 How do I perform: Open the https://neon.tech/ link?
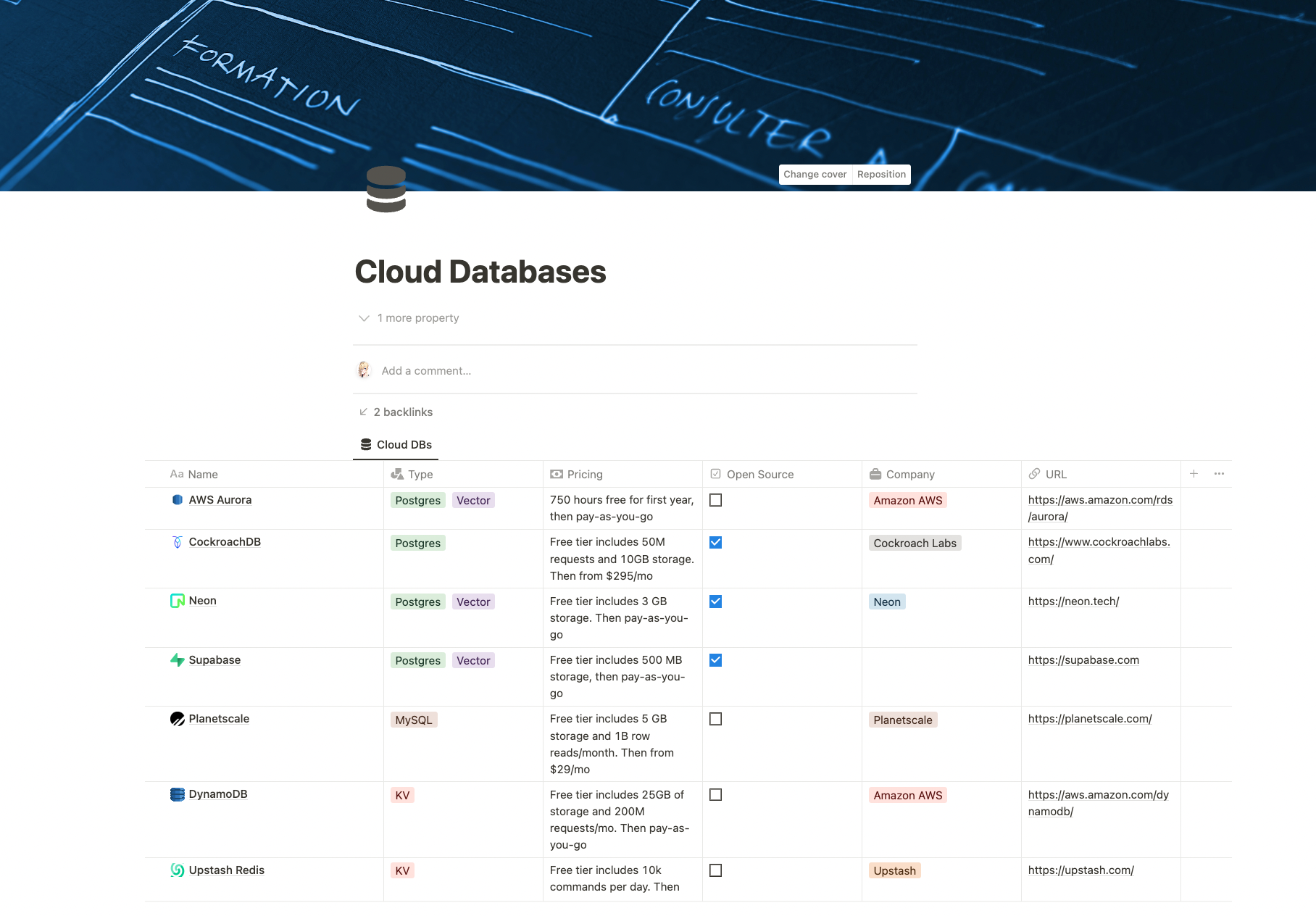[x=1073, y=601]
